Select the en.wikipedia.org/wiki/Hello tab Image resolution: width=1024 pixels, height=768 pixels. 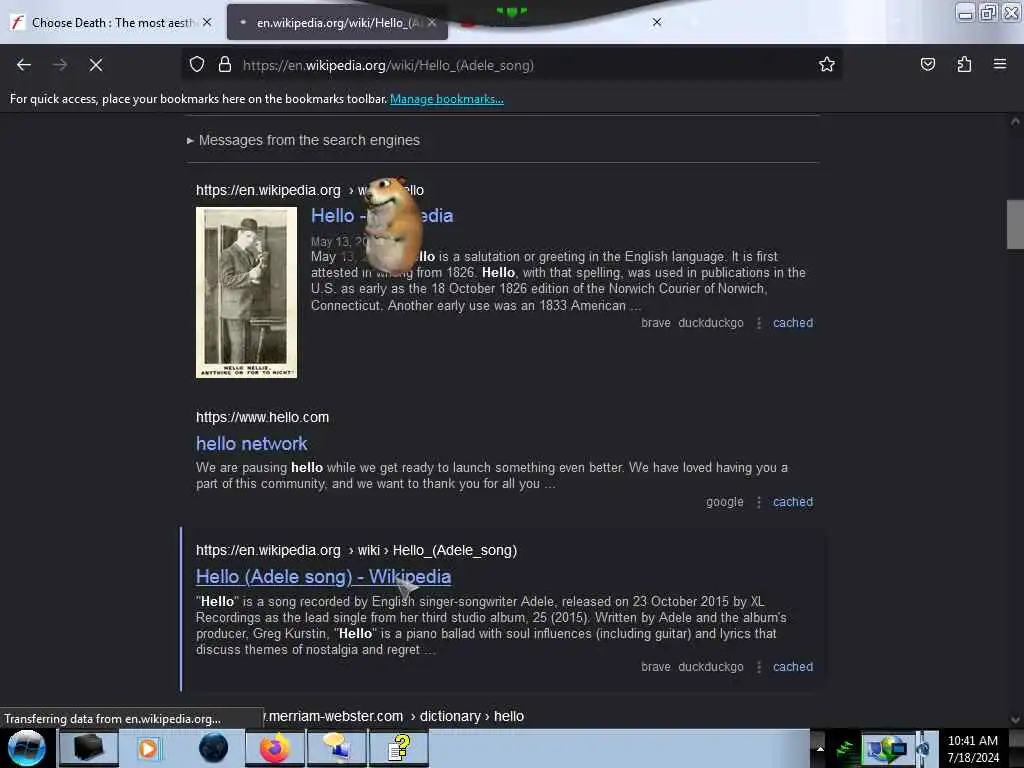point(337,23)
